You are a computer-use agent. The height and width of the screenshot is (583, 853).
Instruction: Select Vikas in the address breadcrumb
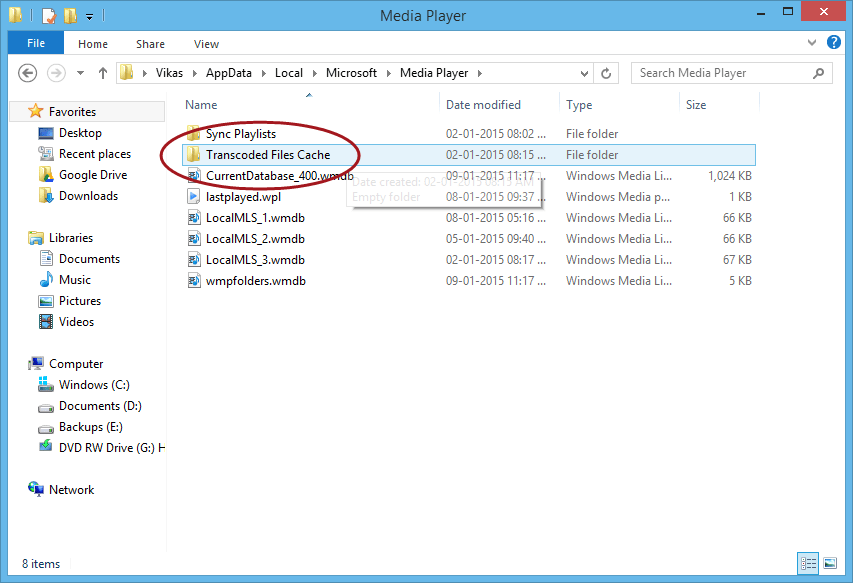pos(169,73)
